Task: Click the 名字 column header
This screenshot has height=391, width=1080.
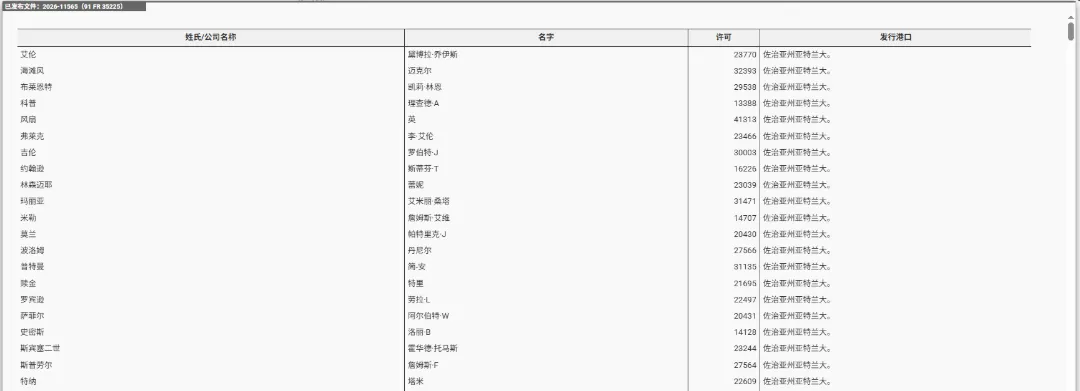Action: (546, 37)
